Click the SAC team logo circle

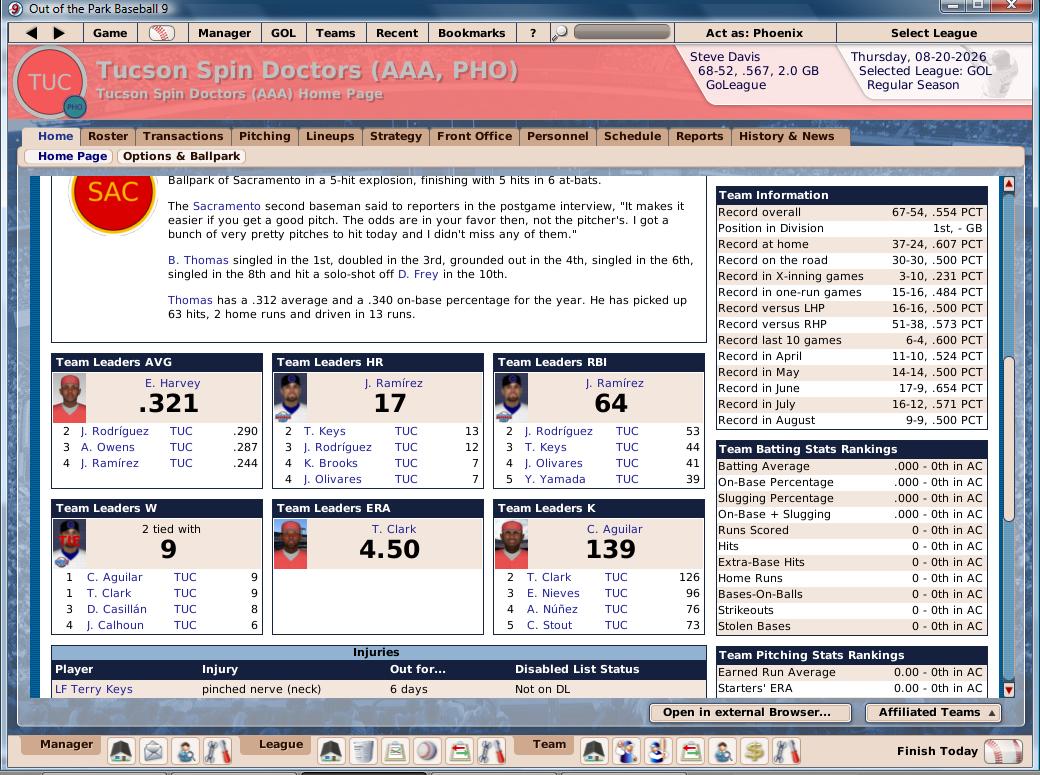pyautogui.click(x=113, y=193)
